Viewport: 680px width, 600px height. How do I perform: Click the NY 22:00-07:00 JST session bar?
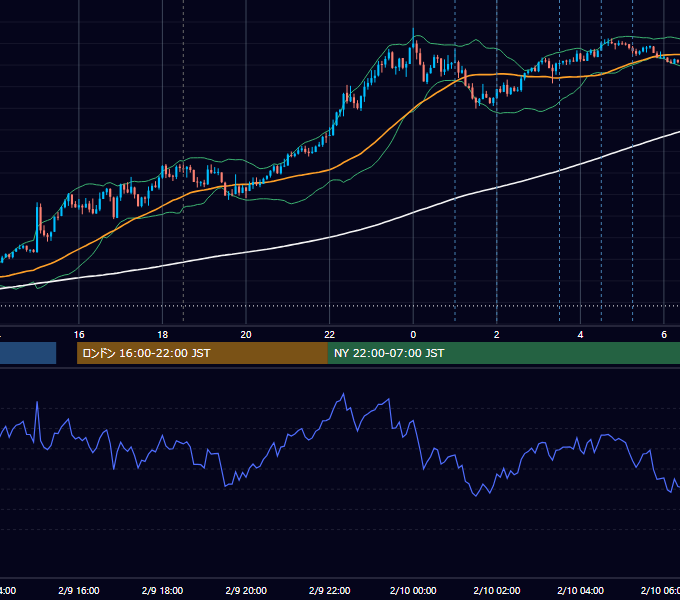click(503, 353)
